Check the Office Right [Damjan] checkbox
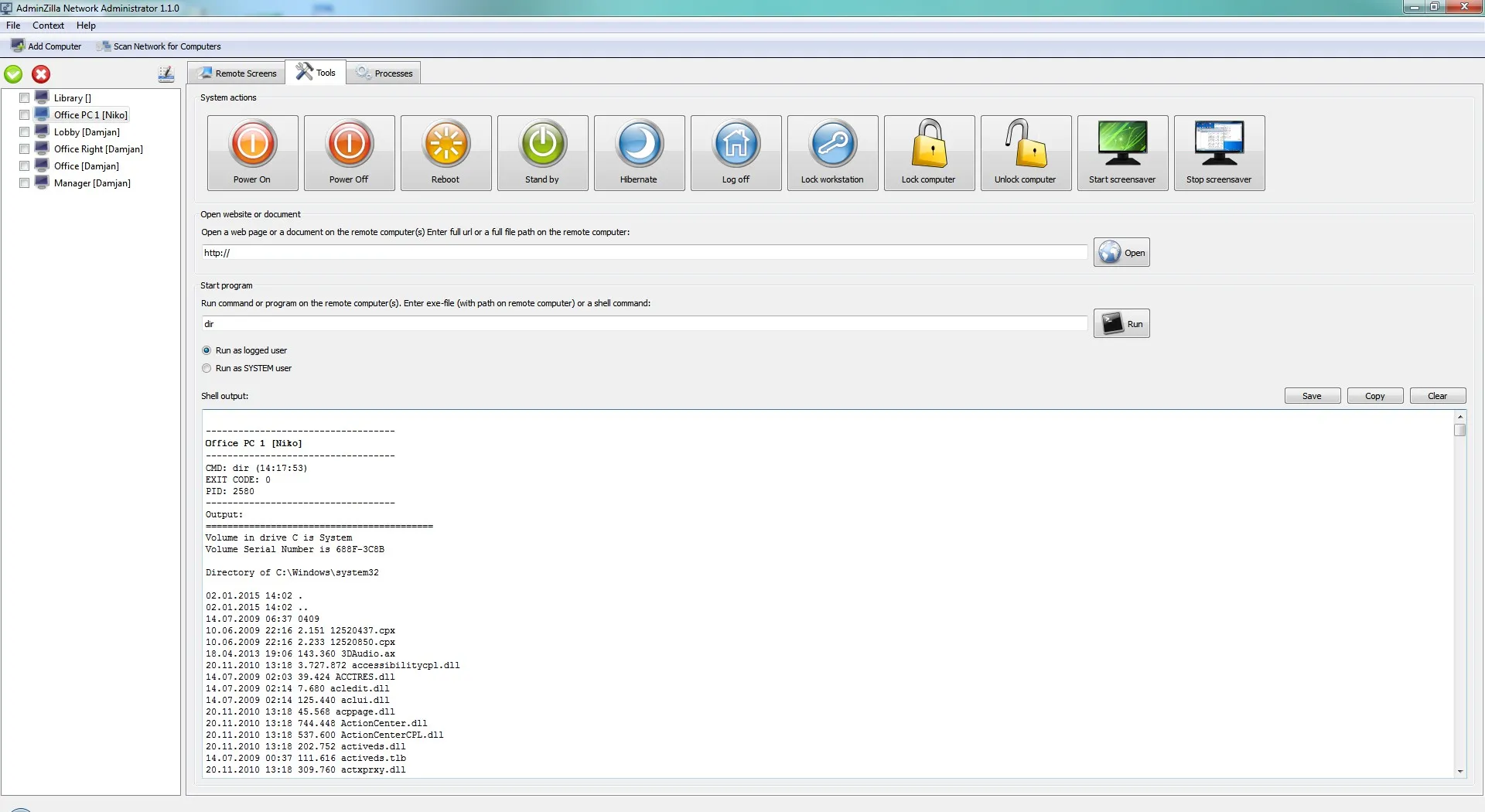The height and width of the screenshot is (812, 1485). [25, 149]
